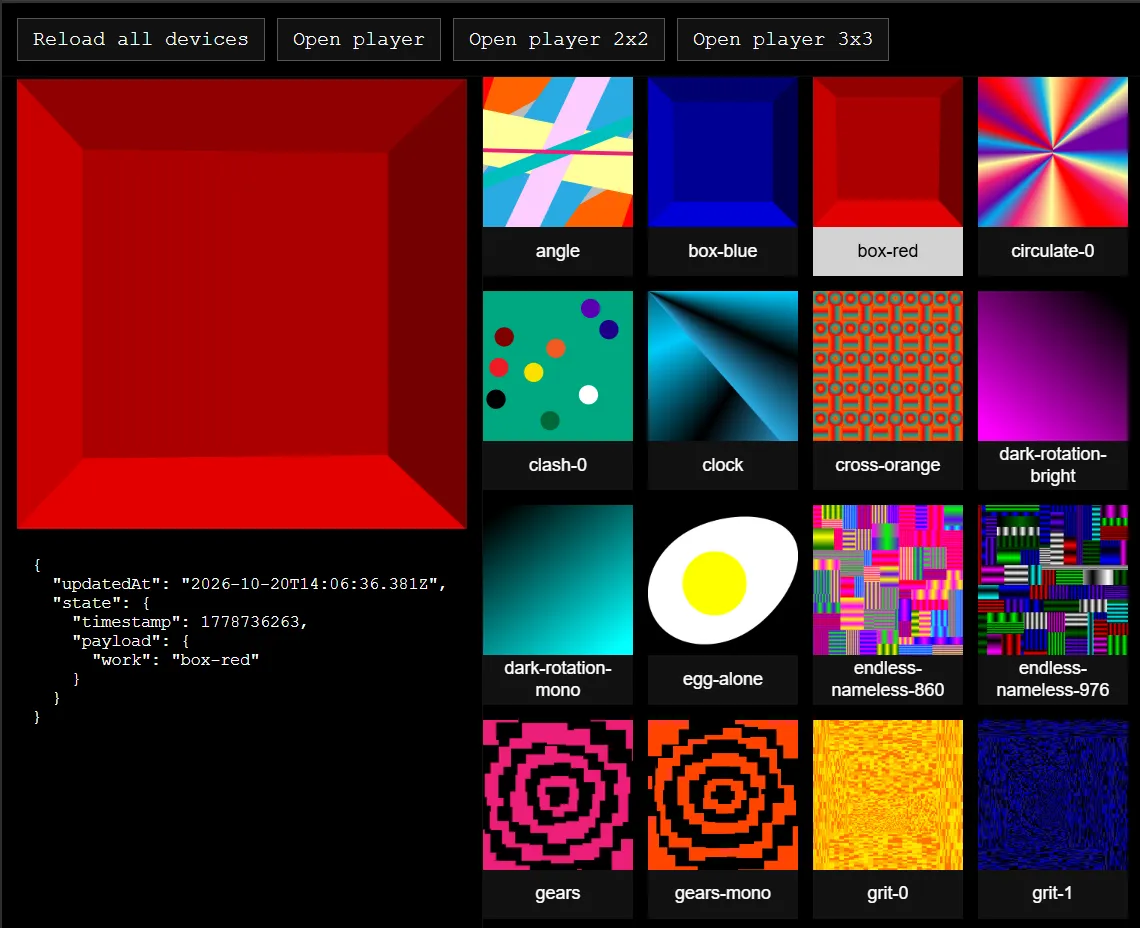Image resolution: width=1140 pixels, height=928 pixels.
Task: Select the angle artwork thumbnail
Action: point(558,152)
